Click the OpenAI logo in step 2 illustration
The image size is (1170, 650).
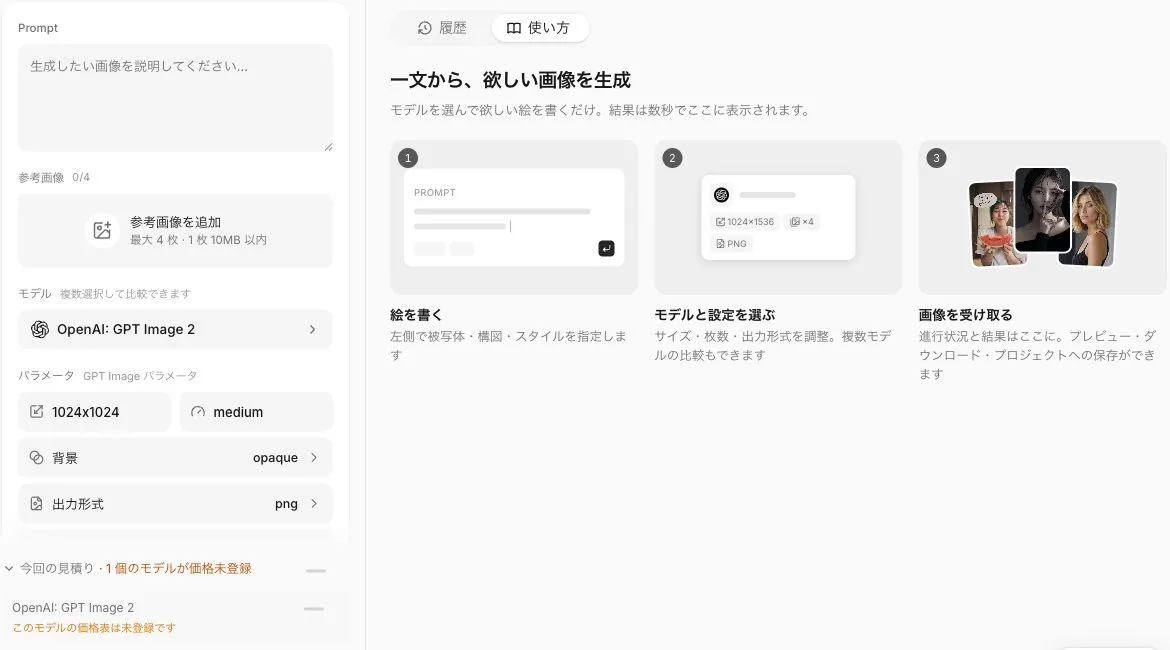click(x=722, y=195)
